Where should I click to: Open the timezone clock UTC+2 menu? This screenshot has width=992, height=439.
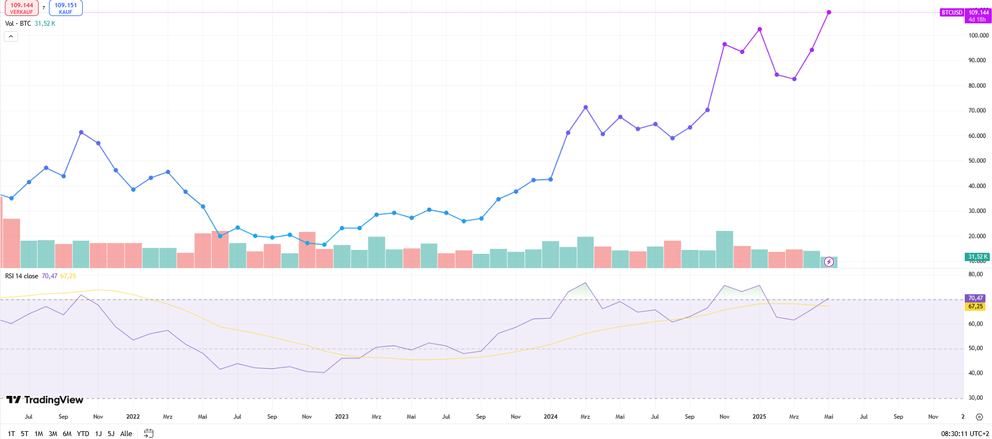tap(964, 433)
